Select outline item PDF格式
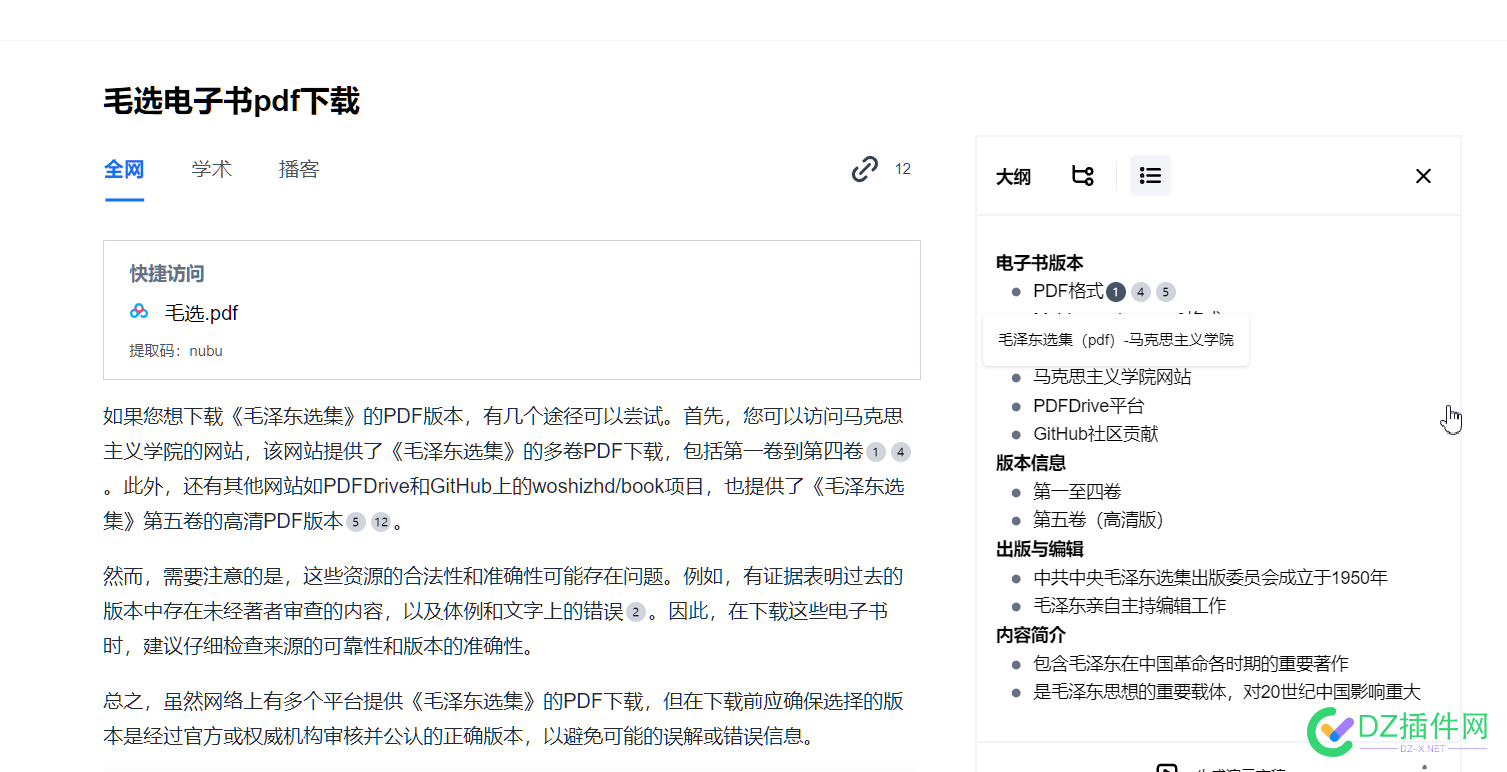The width and height of the screenshot is (1507, 772). pos(1068,291)
